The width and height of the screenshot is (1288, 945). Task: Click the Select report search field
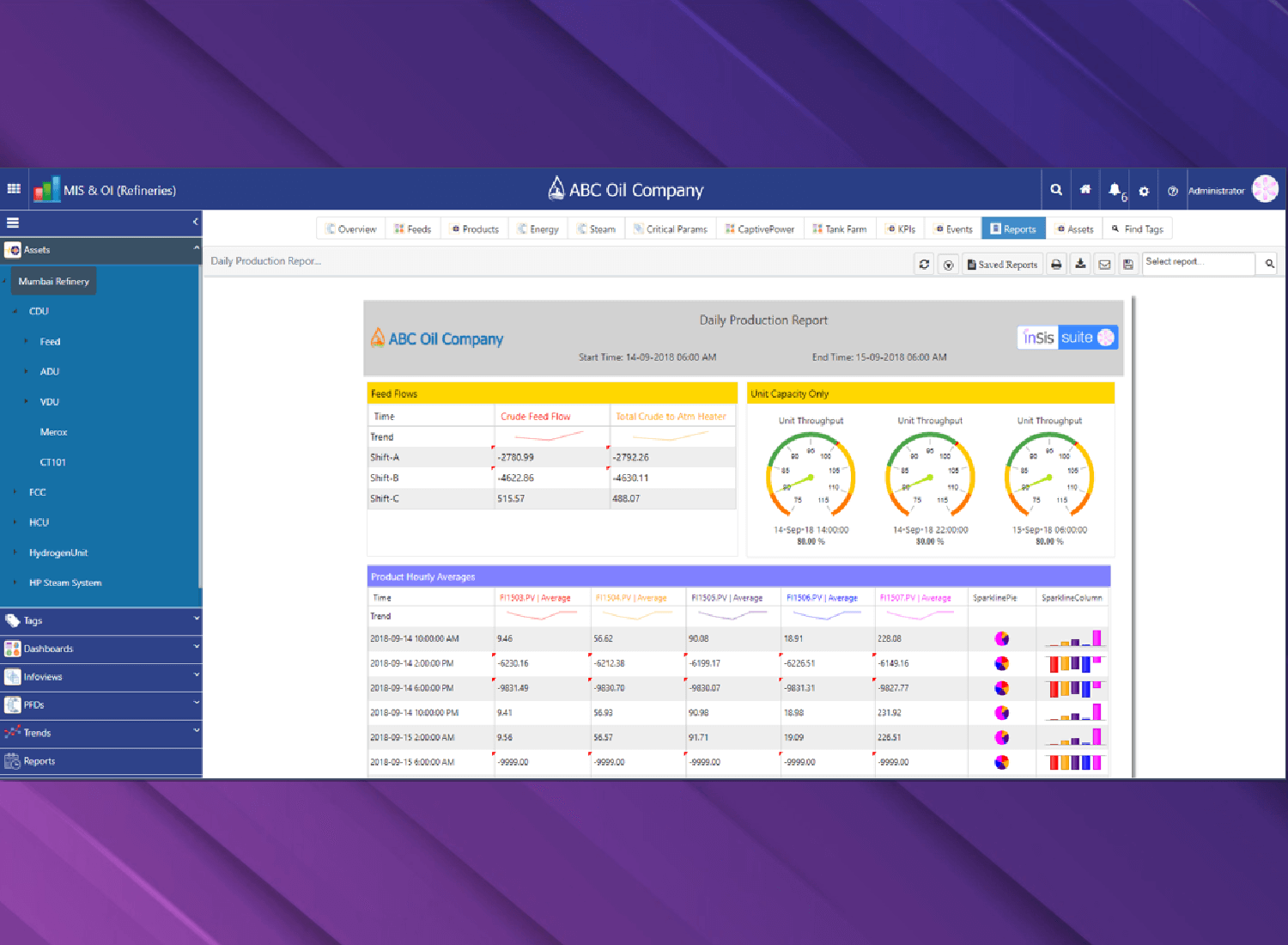coord(1198,263)
